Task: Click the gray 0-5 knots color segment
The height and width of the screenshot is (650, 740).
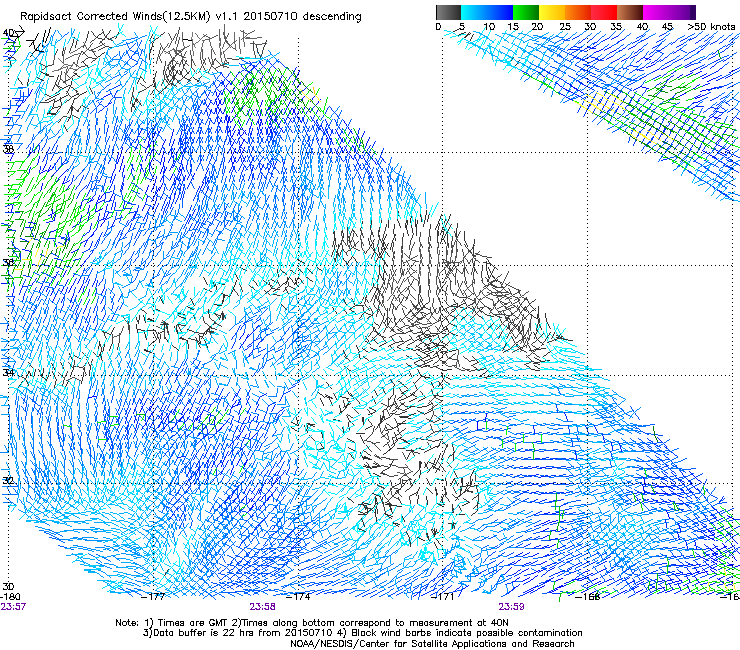Action: click(x=448, y=12)
